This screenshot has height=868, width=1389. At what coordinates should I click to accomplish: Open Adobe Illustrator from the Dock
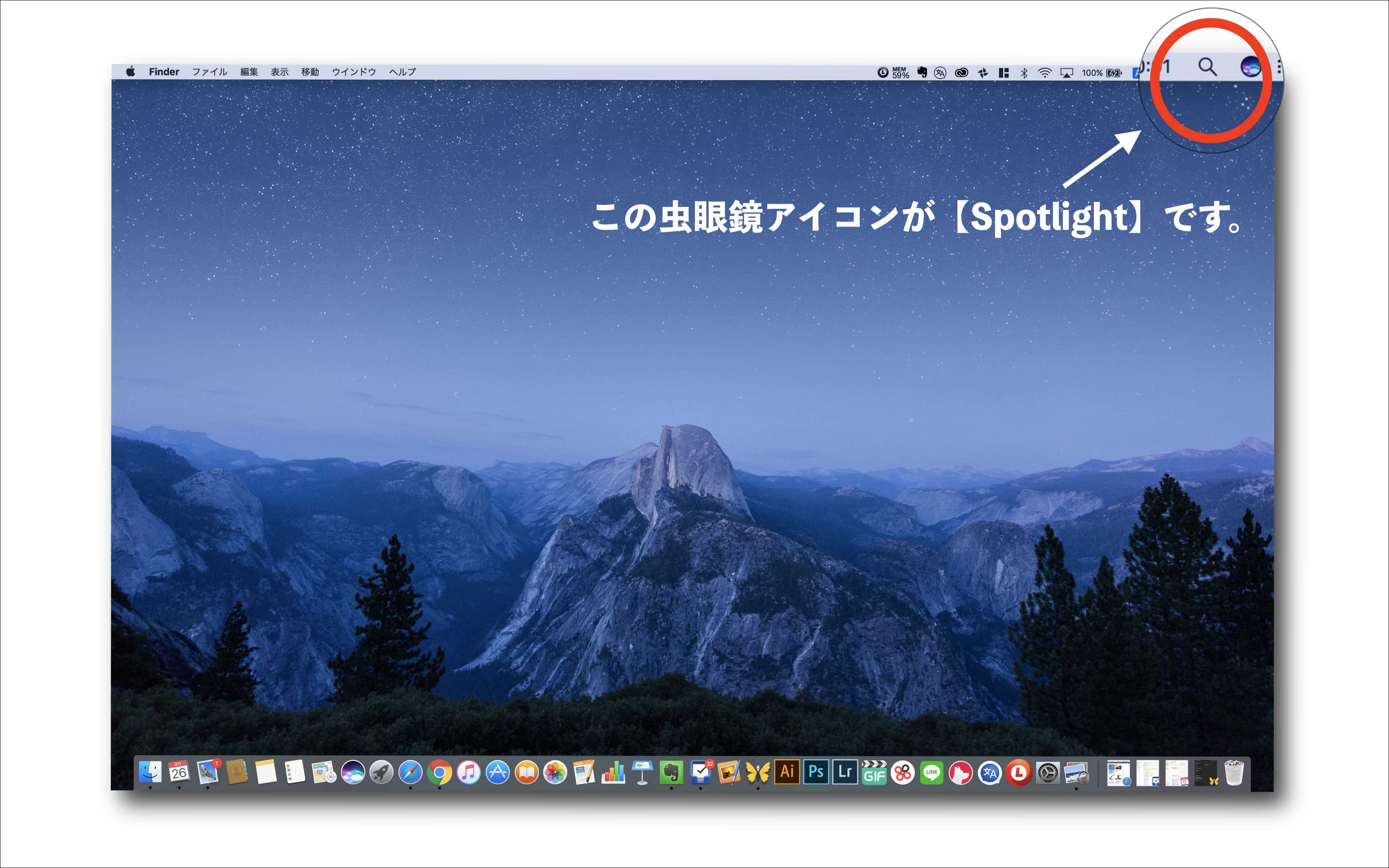[x=788, y=773]
